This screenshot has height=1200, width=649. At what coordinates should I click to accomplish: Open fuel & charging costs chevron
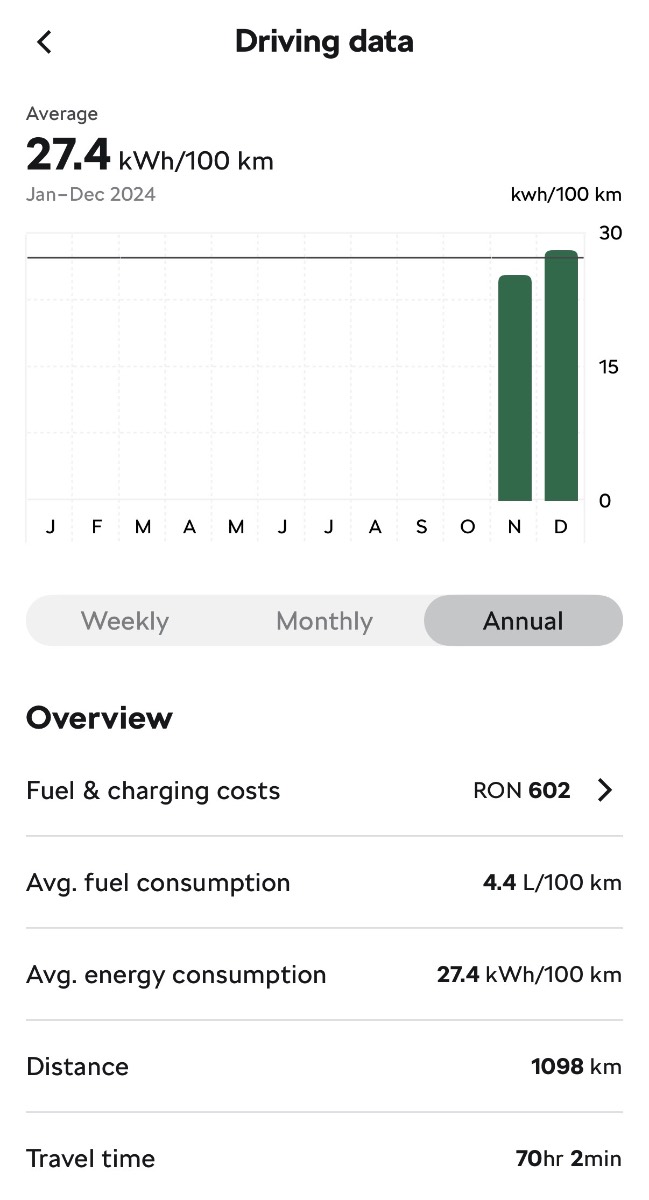pos(604,790)
